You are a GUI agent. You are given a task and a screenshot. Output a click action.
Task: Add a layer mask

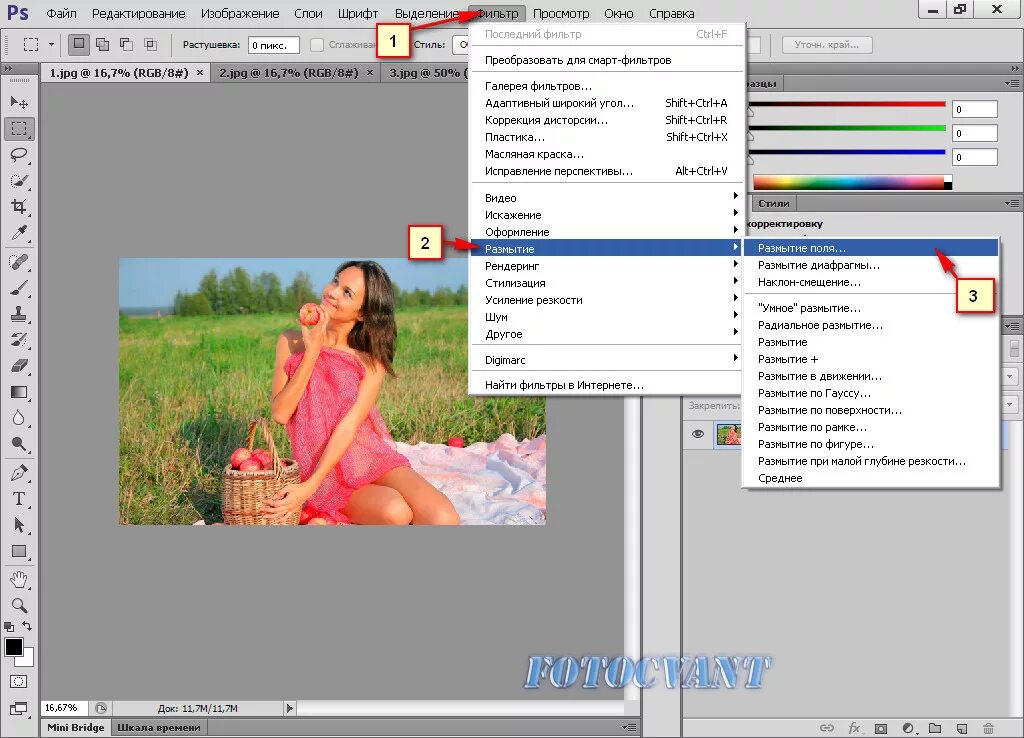tap(881, 728)
